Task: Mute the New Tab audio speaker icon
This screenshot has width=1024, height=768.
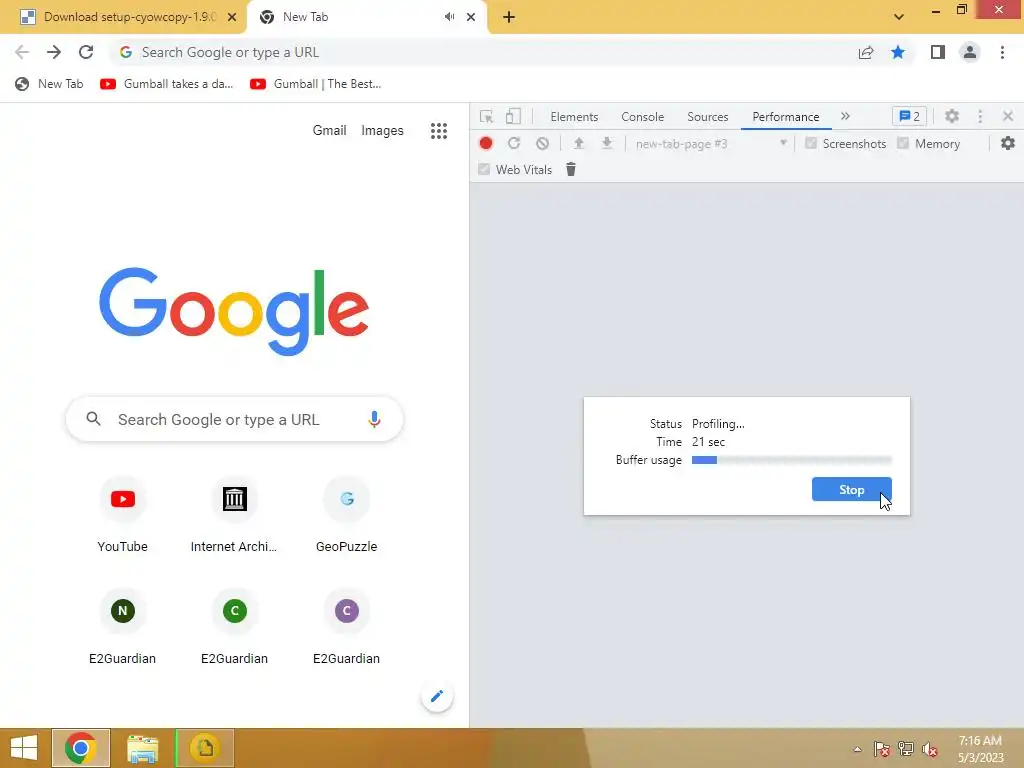Action: [449, 17]
